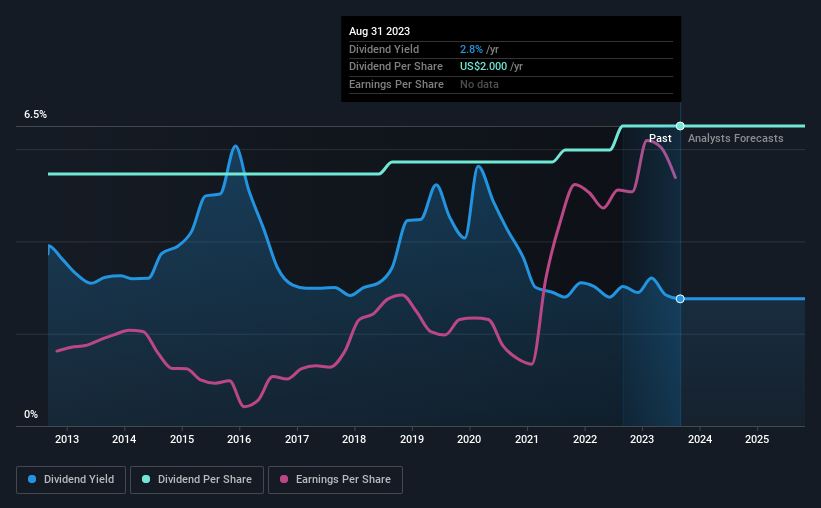Click the 2025 x-axis year label
This screenshot has width=821, height=508.
click(x=757, y=439)
